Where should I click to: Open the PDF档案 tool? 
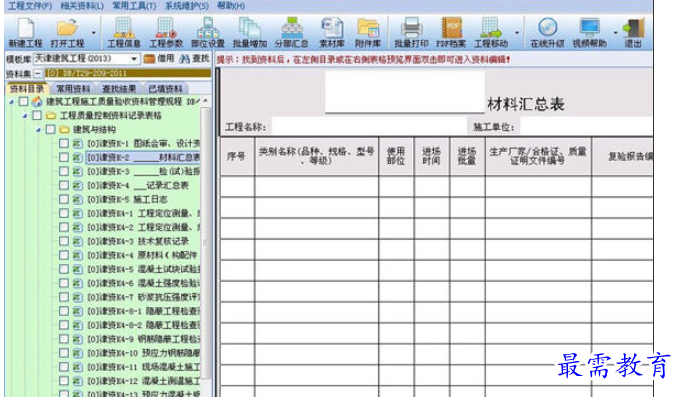(x=451, y=33)
